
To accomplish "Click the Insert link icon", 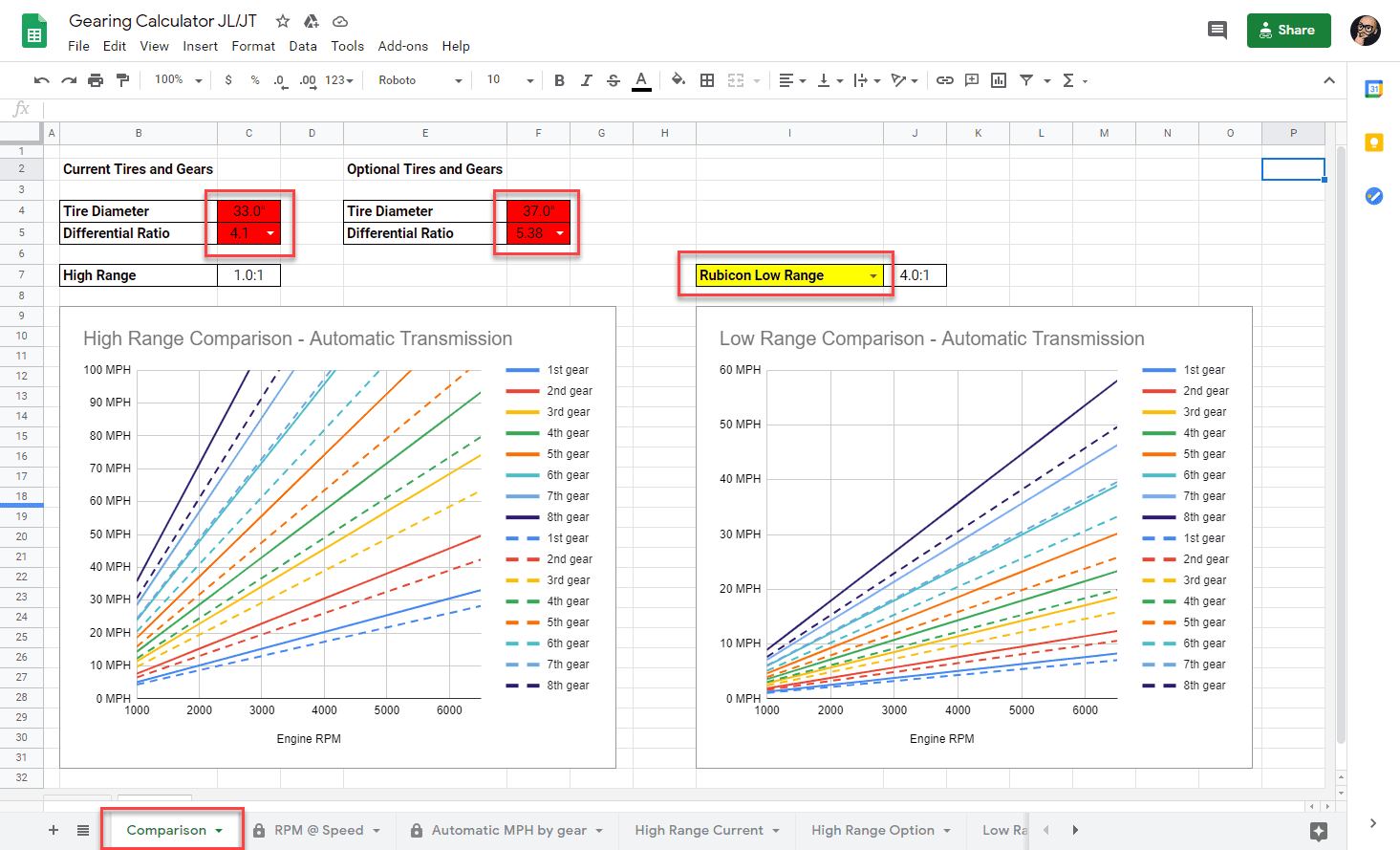I will coord(945,80).
